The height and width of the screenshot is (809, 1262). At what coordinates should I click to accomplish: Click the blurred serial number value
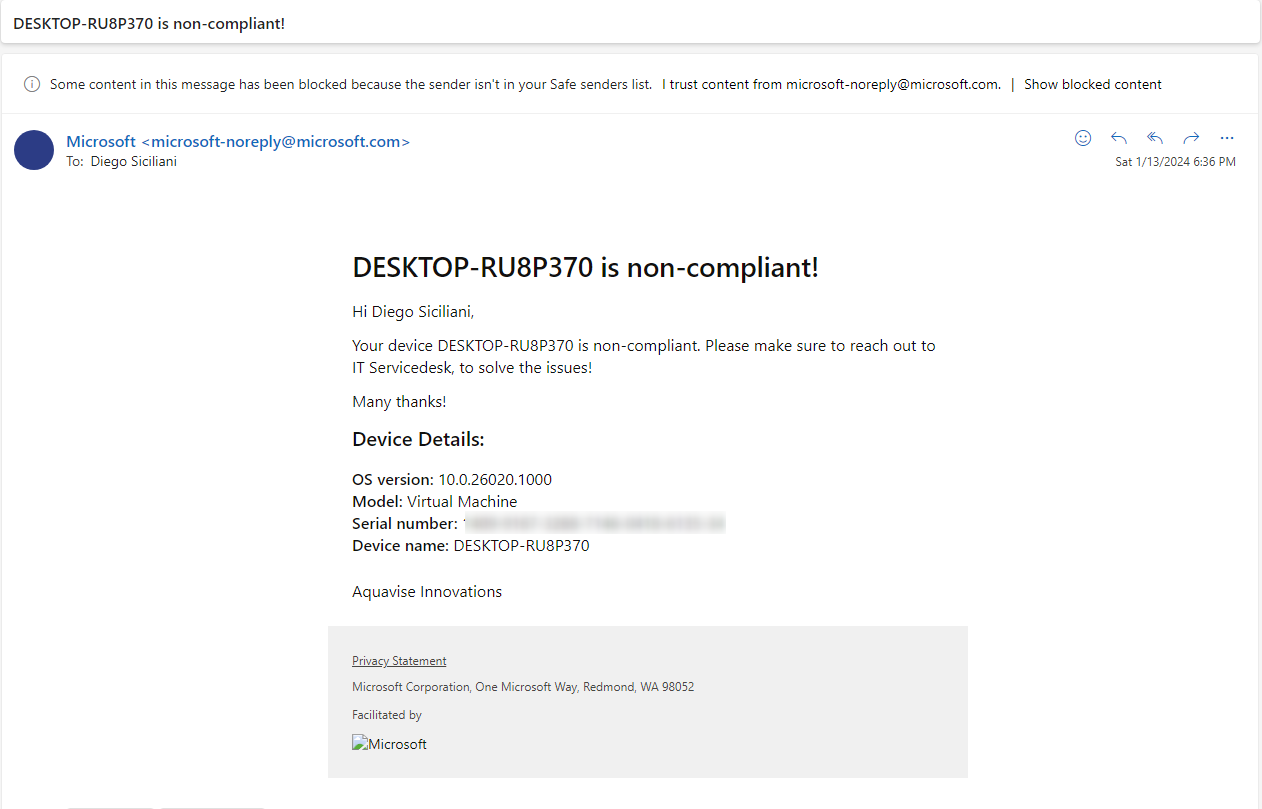(x=594, y=524)
